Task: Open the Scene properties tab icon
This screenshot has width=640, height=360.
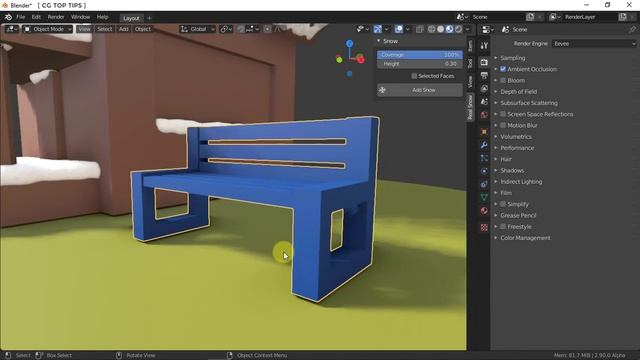Action: point(484,101)
